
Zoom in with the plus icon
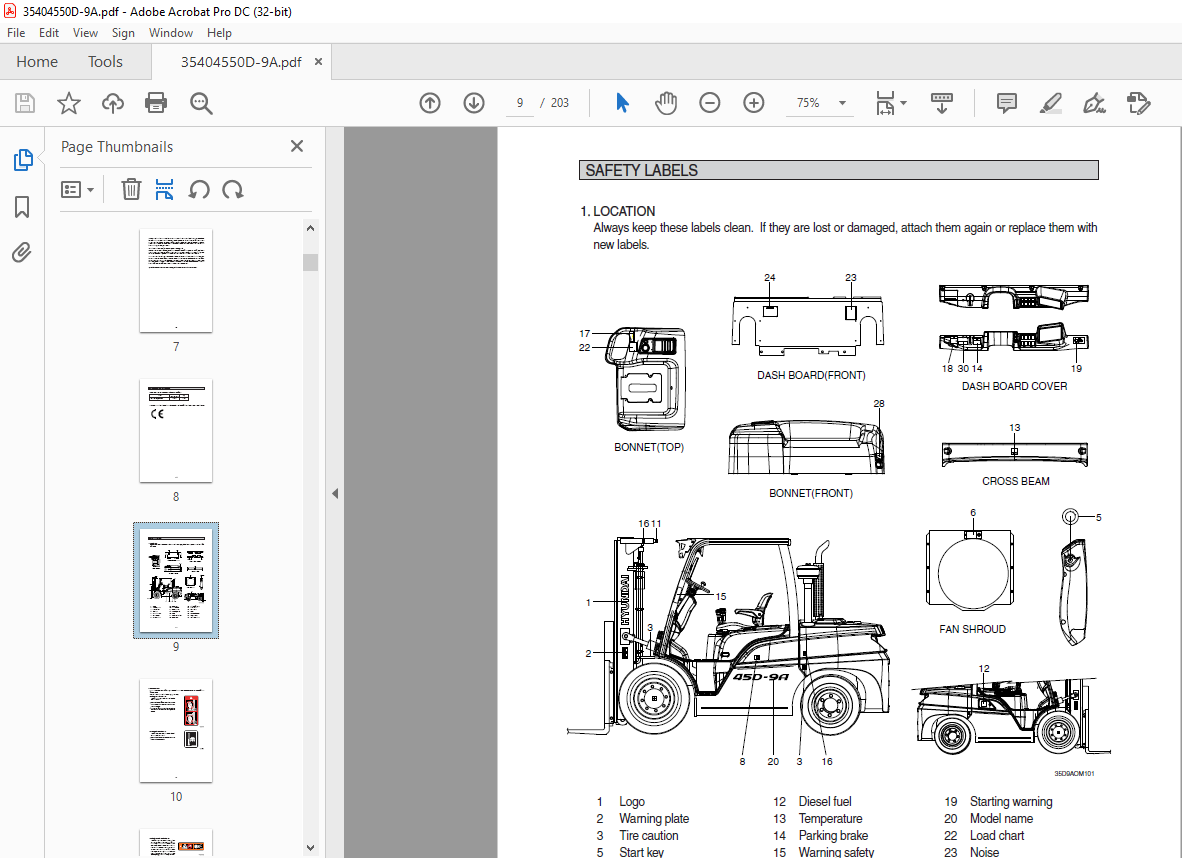tap(754, 103)
